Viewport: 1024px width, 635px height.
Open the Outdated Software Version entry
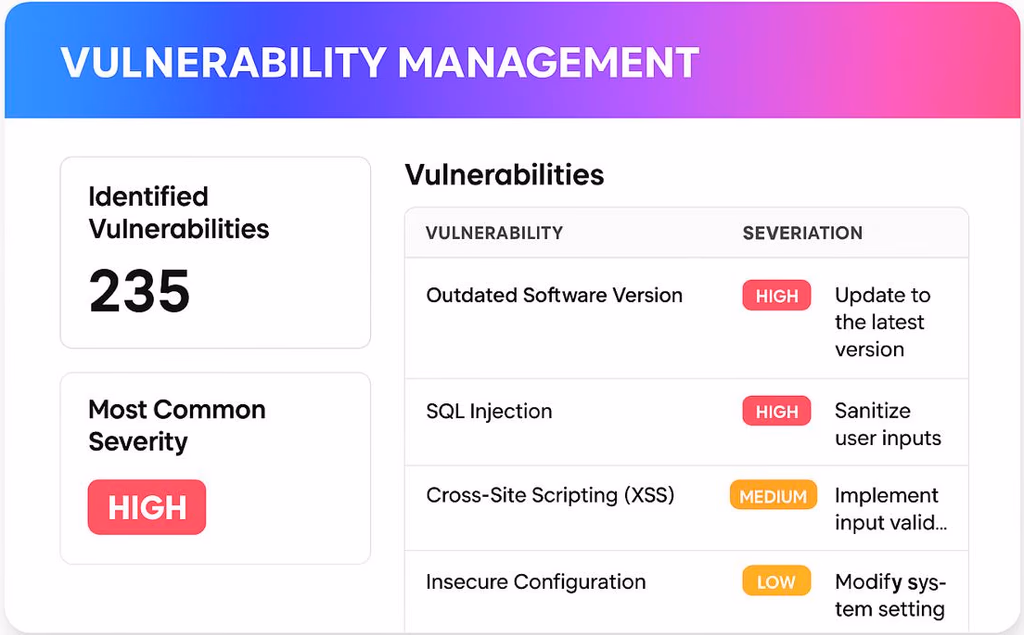[554, 295]
